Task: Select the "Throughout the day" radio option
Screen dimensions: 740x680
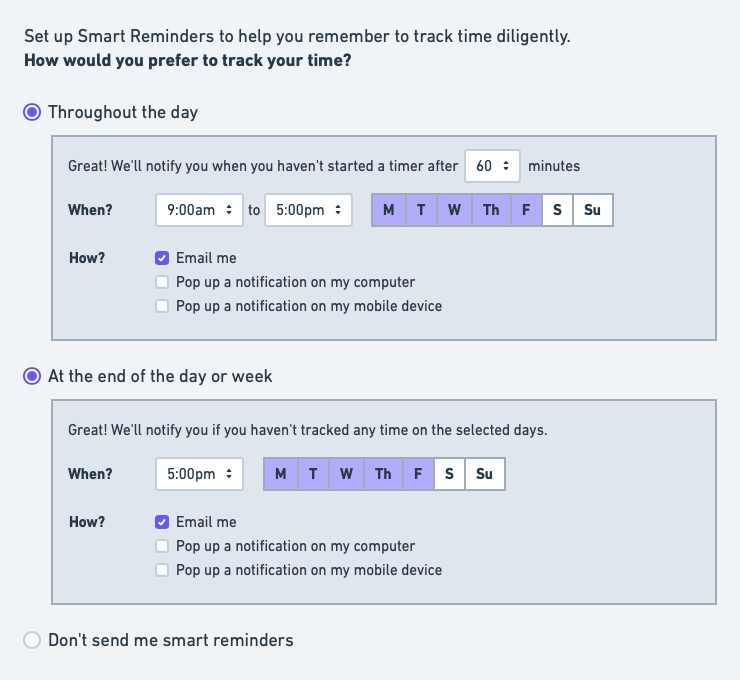Action: pyautogui.click(x=33, y=112)
